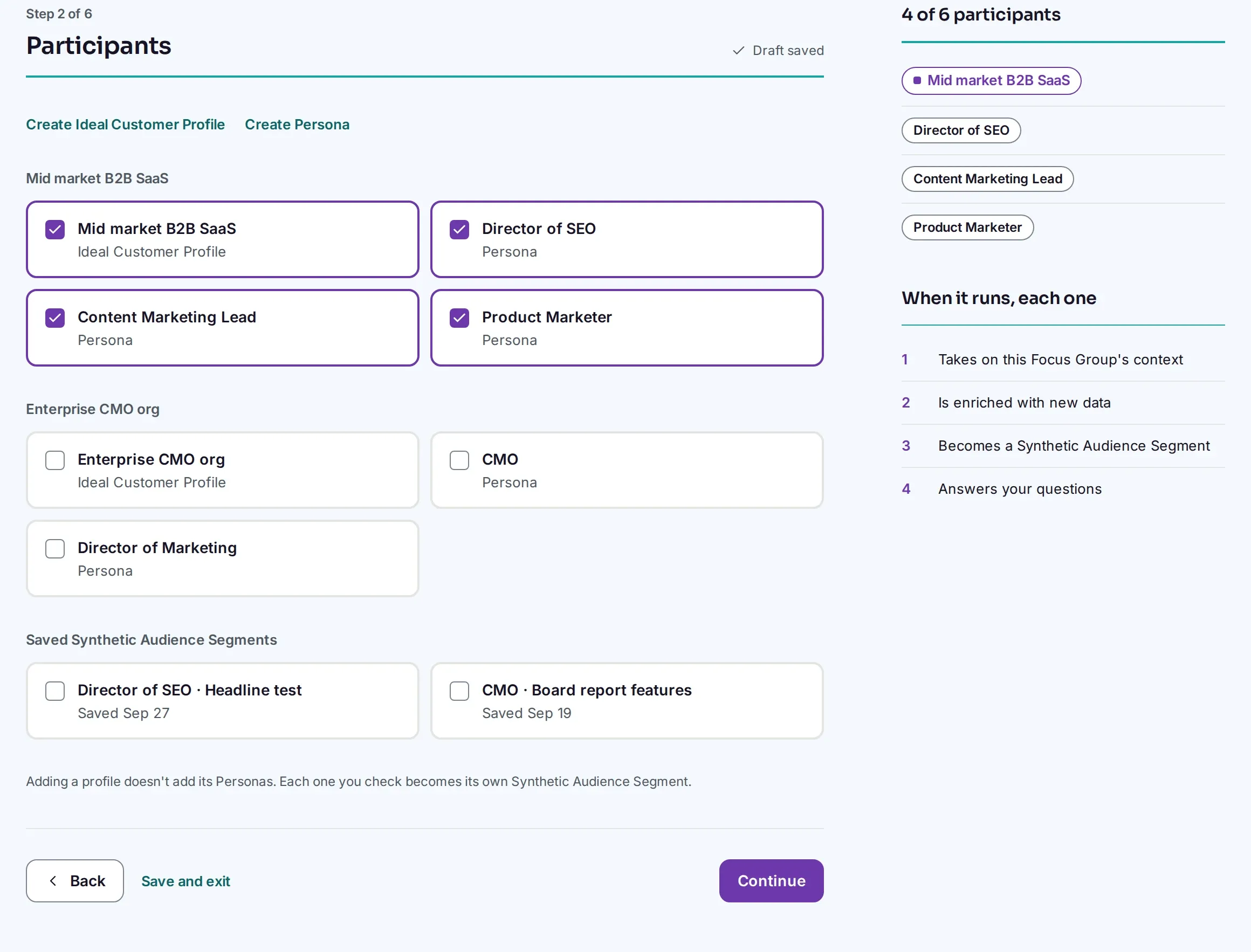Click Save and exit
This screenshot has height=952, width=1251.
click(x=185, y=881)
